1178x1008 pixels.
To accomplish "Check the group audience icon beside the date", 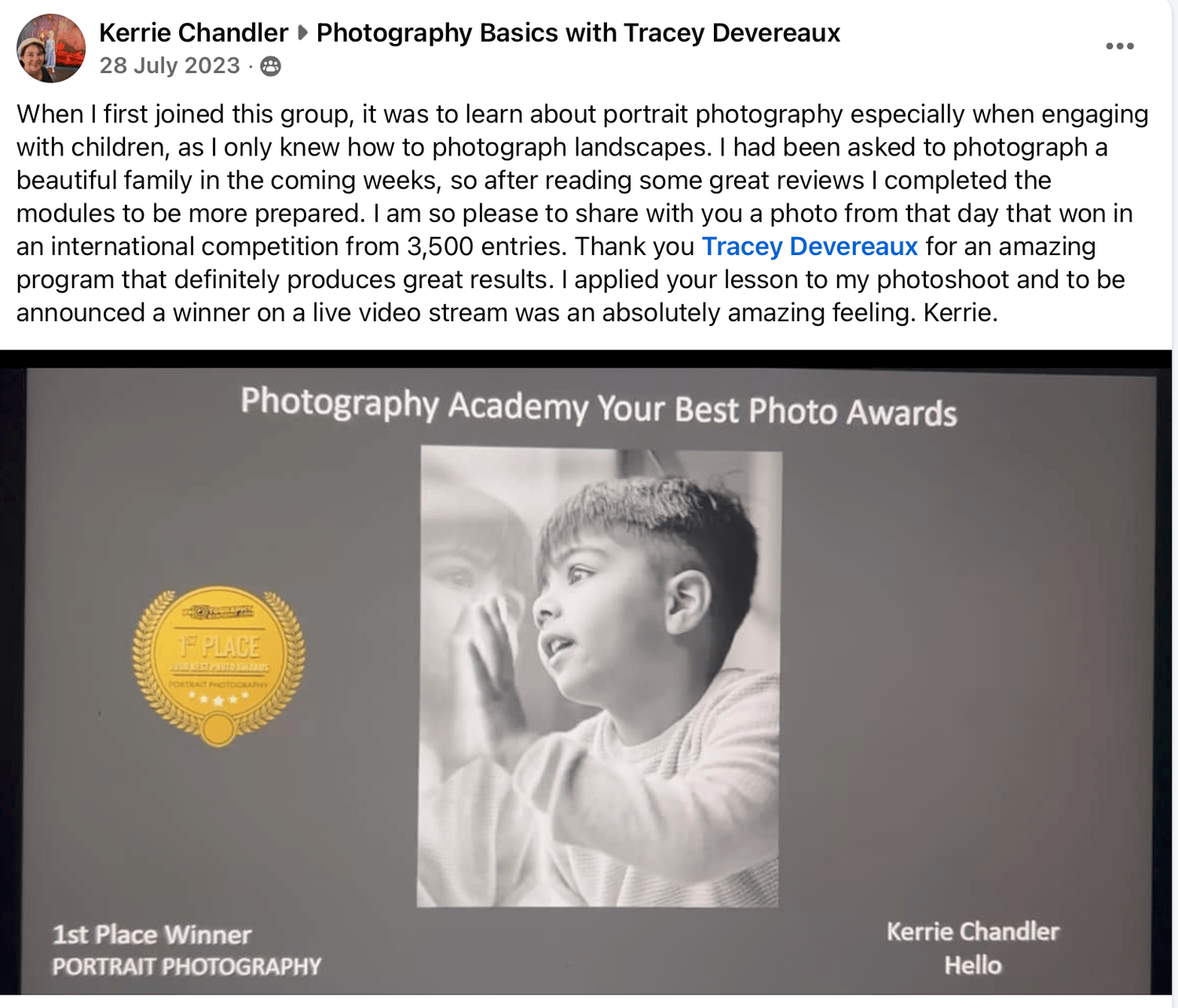I will tap(270, 66).
